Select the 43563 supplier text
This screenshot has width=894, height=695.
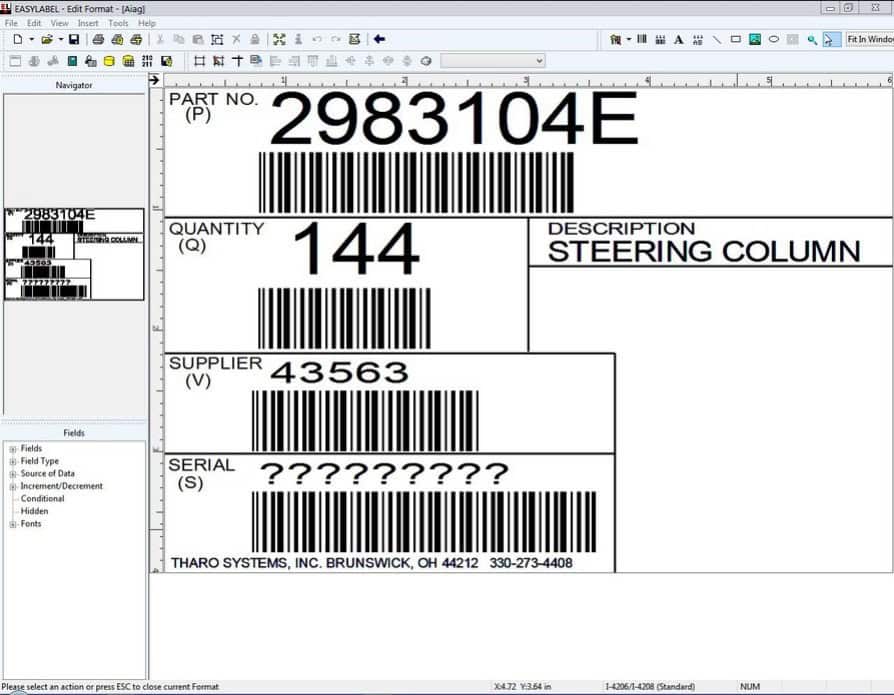click(x=339, y=372)
